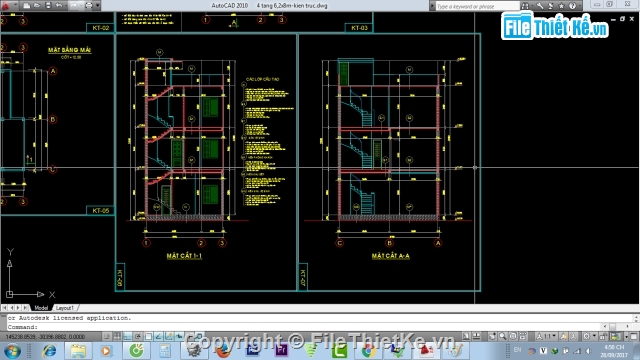This screenshot has height=360, width=640.
Task: Jump to first layout tab arrow
Action: tap(4, 308)
